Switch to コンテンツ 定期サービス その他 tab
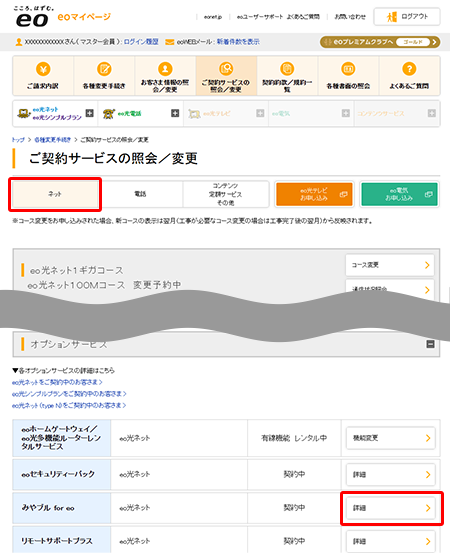The width and height of the screenshot is (450, 553). 226,194
